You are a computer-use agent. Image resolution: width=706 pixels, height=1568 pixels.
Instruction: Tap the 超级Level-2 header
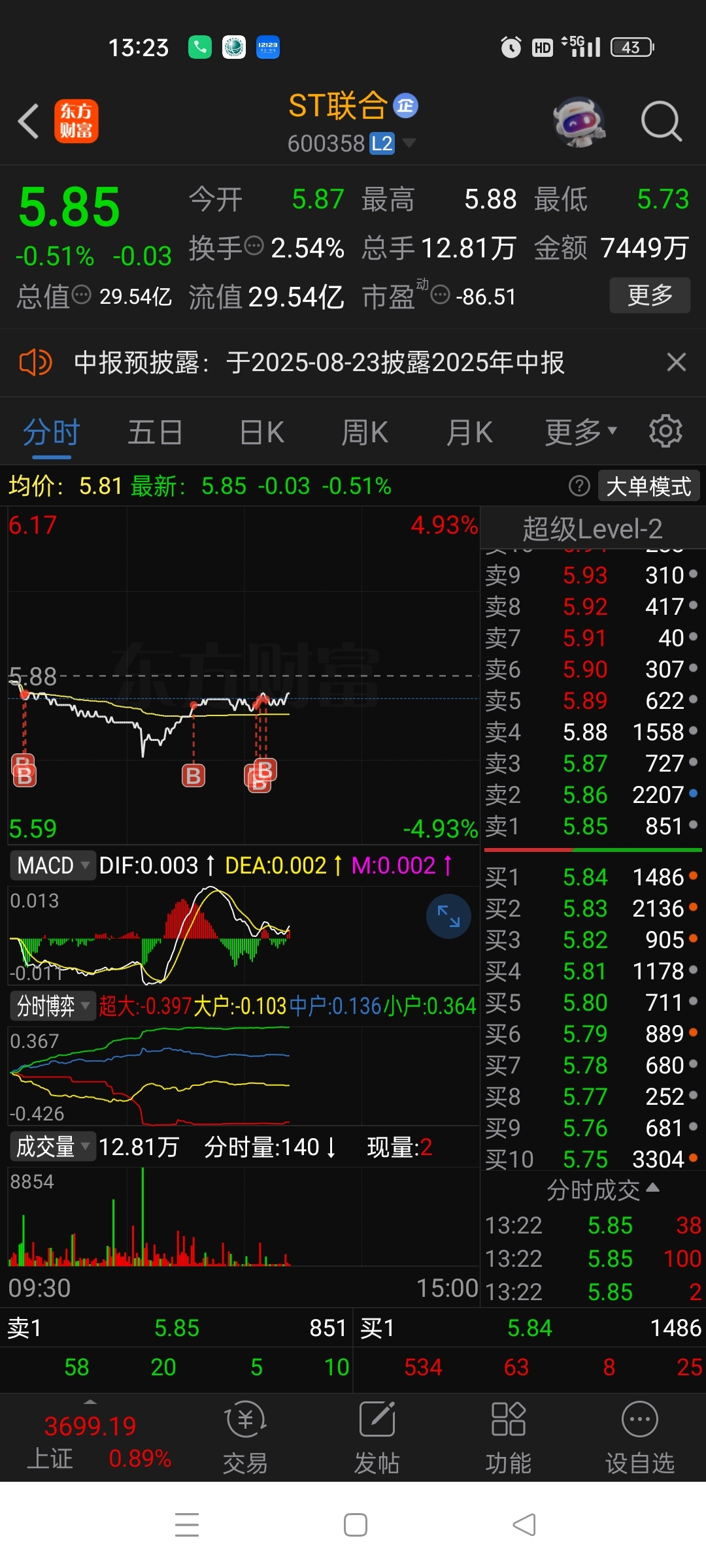pos(592,529)
